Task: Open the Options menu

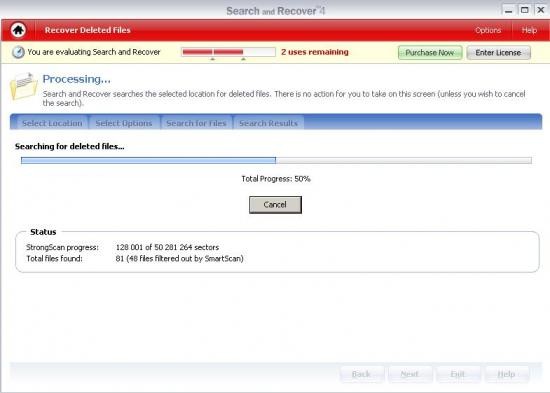Action: coord(488,30)
